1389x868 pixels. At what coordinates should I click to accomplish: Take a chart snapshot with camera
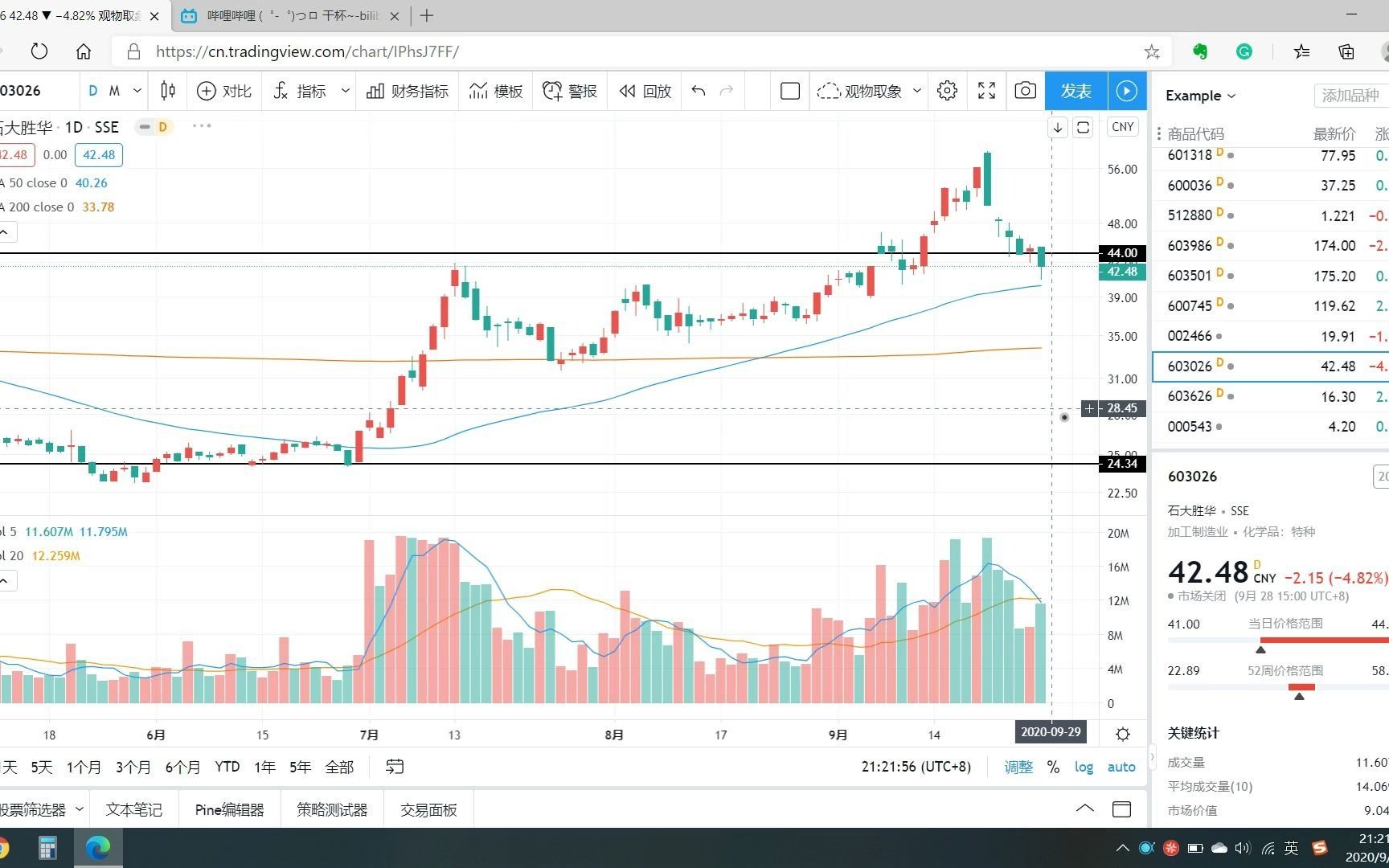(x=1025, y=91)
